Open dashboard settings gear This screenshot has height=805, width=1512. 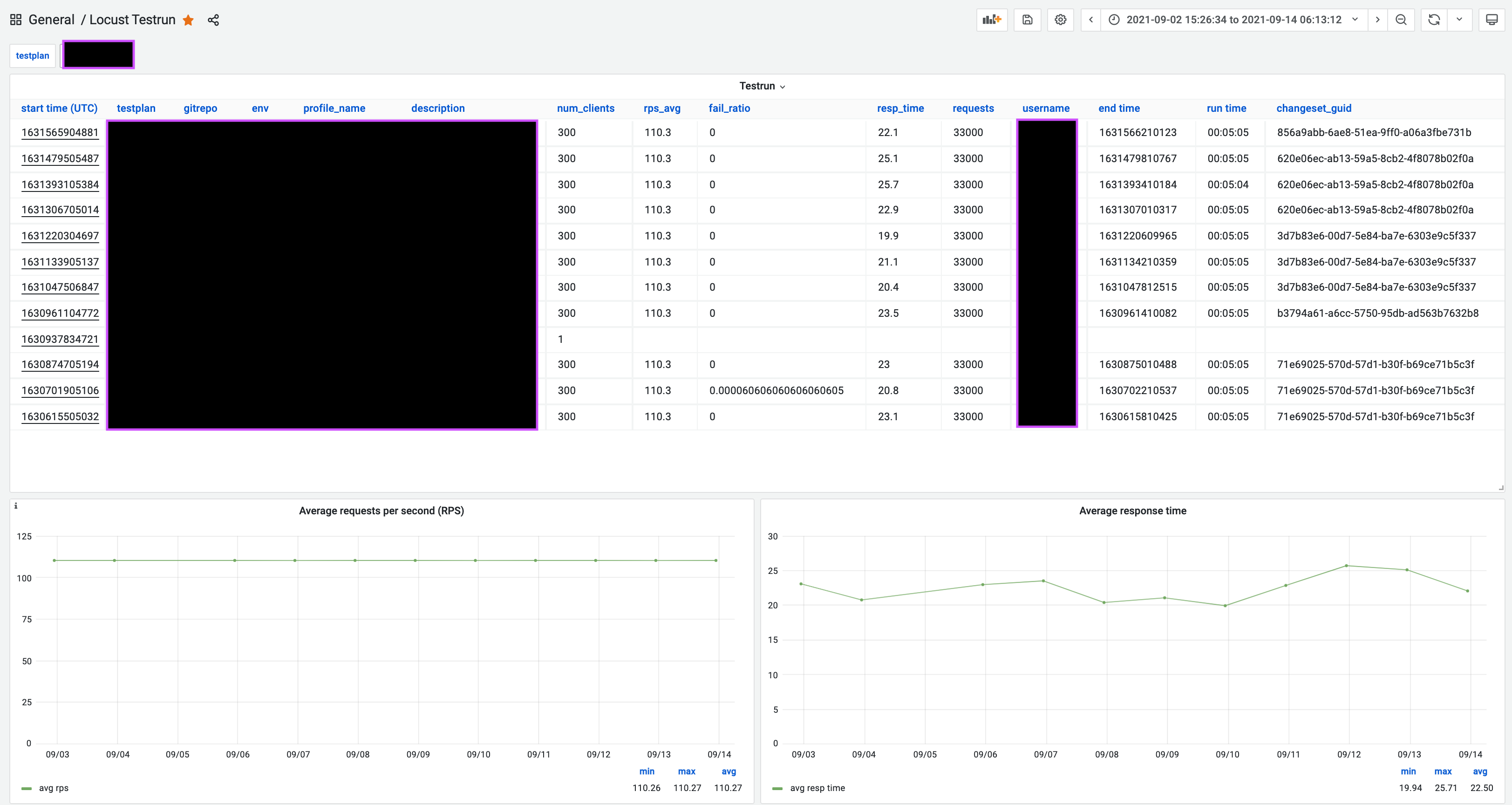pos(1060,20)
